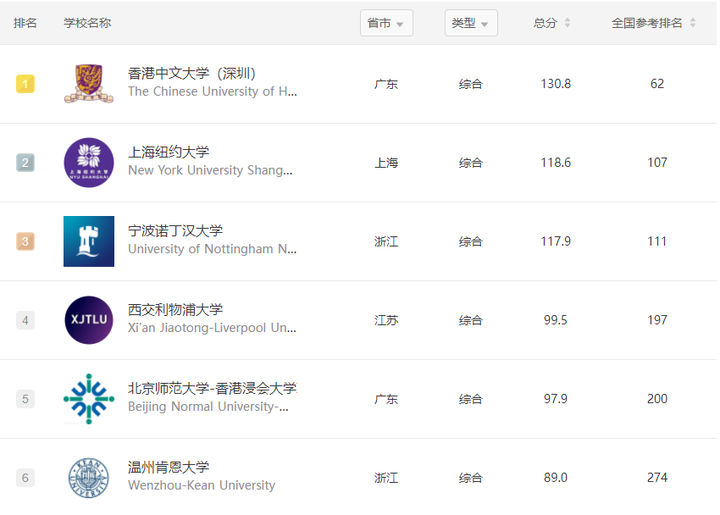This screenshot has height=515, width=720.
Task: Open 西交利物浦大学 school page
Action: 175,310
